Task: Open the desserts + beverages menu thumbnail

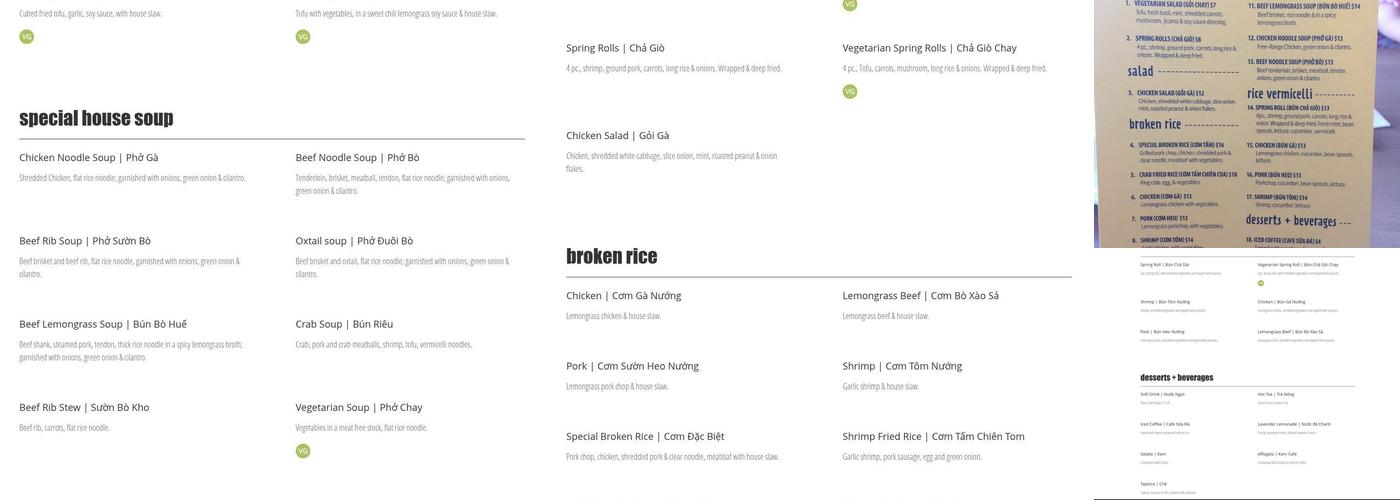Action: click(x=1246, y=374)
